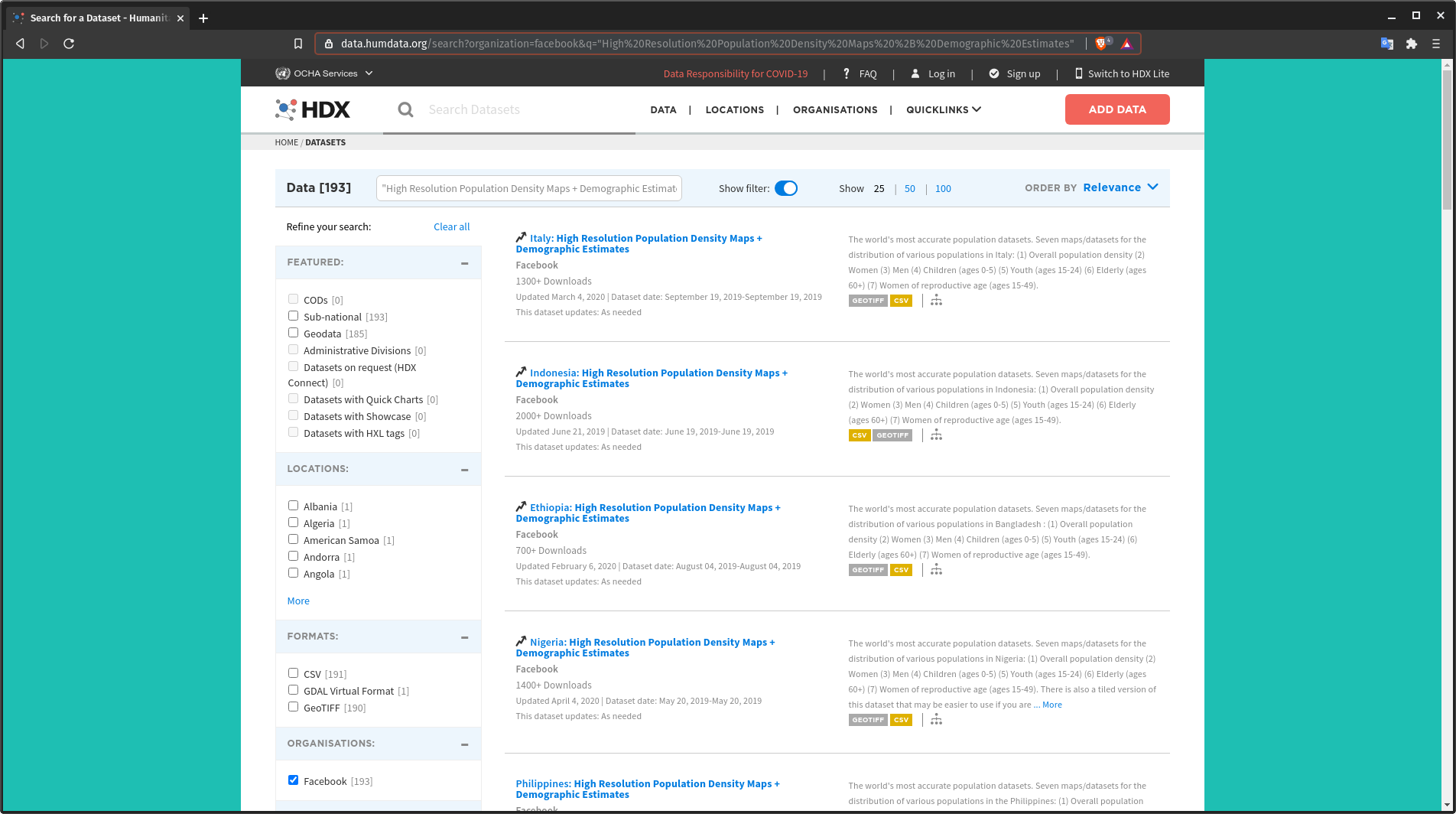Open the FAQ link
Screen dimensions: 1456x814
coord(860,73)
